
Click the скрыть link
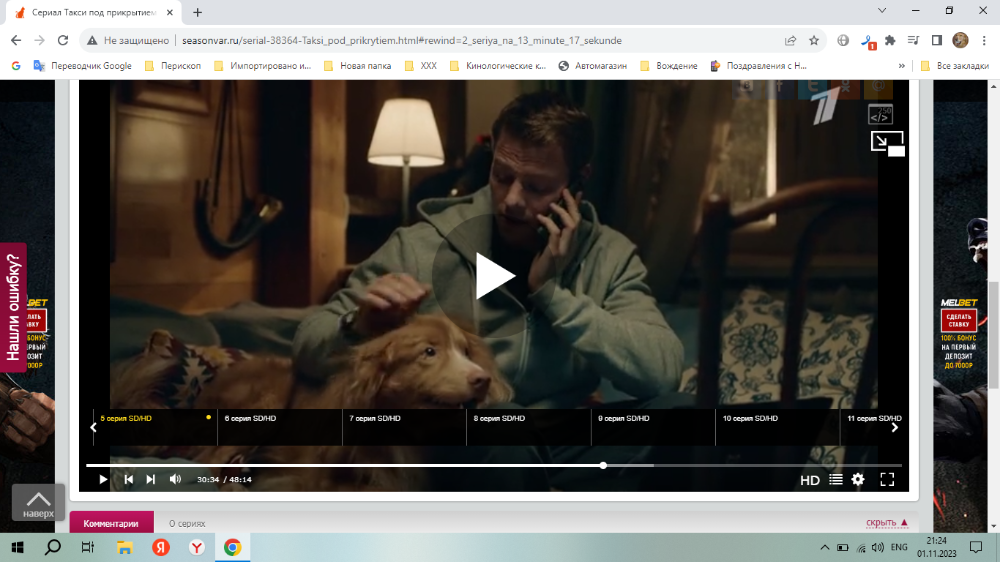[886, 523]
